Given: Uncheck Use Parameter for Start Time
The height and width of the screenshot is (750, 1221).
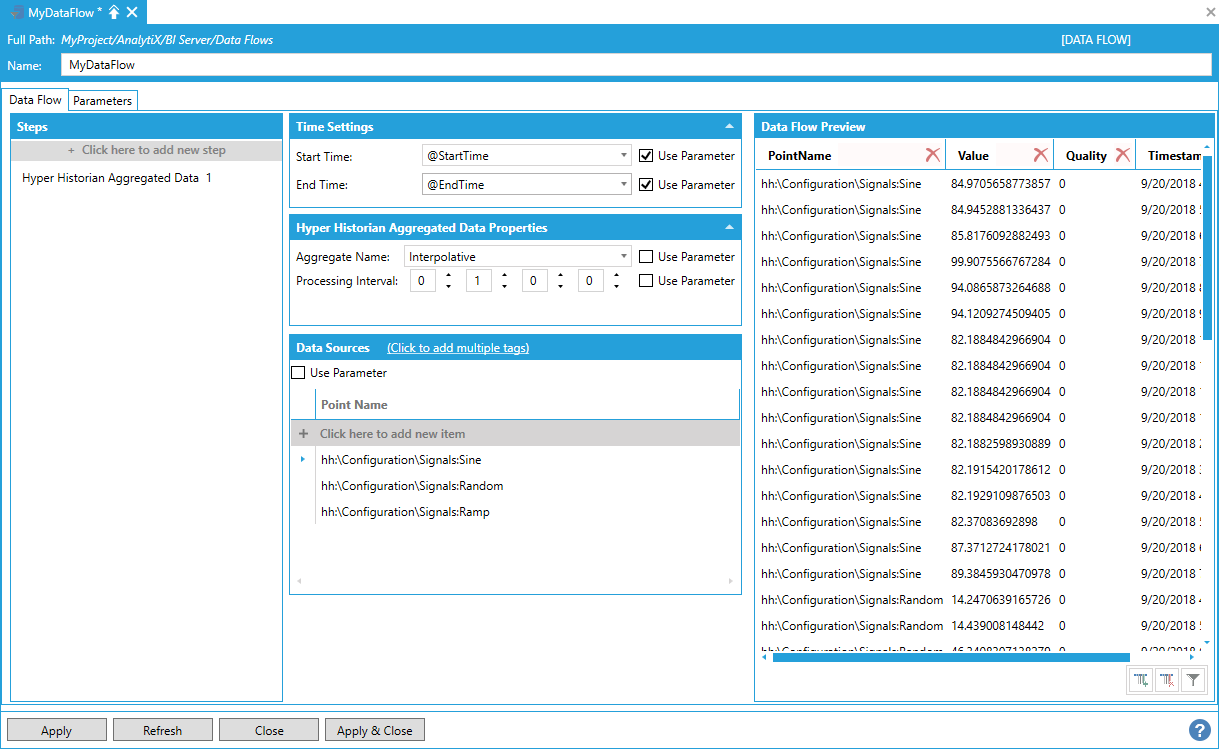Looking at the screenshot, I should pyautogui.click(x=647, y=156).
